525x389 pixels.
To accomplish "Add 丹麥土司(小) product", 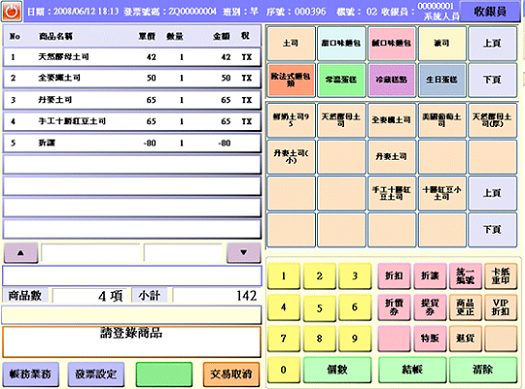I will point(291,156).
